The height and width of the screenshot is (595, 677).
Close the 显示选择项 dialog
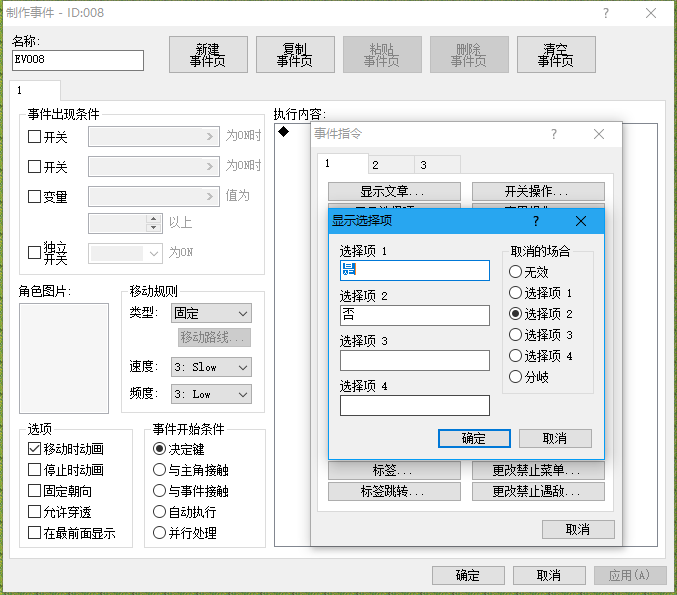[x=581, y=221]
